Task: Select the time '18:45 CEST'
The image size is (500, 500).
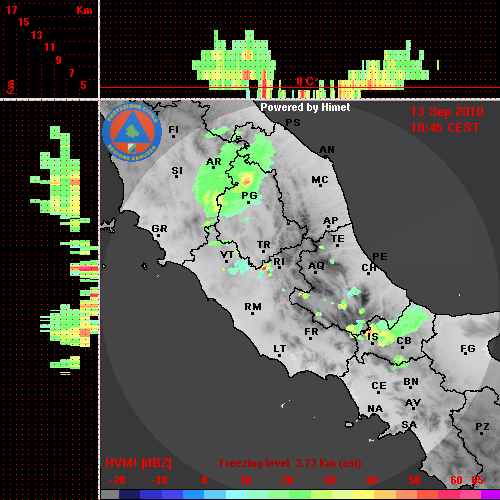Action: tap(445, 128)
